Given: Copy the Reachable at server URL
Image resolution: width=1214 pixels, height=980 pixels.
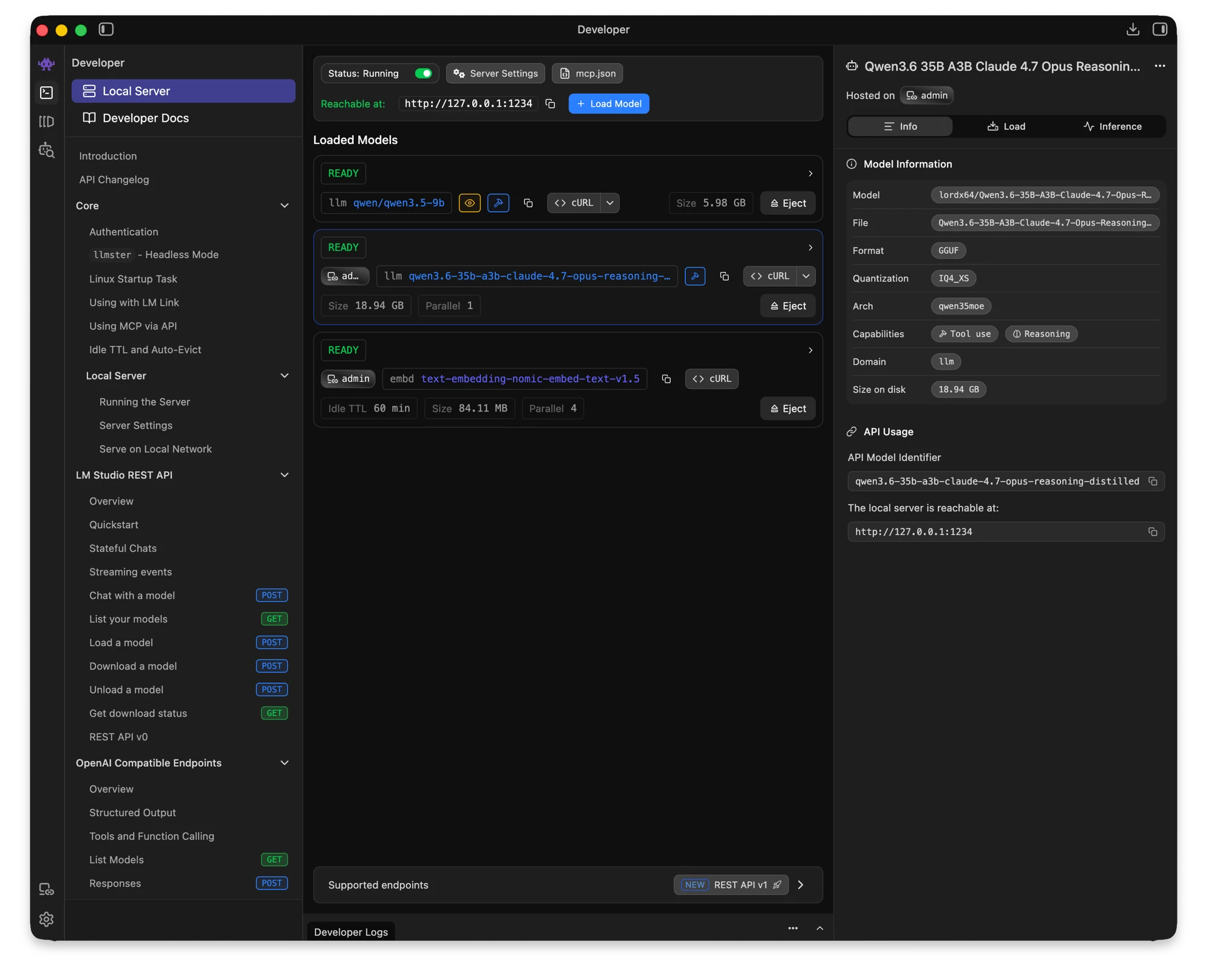Looking at the screenshot, I should coord(551,104).
